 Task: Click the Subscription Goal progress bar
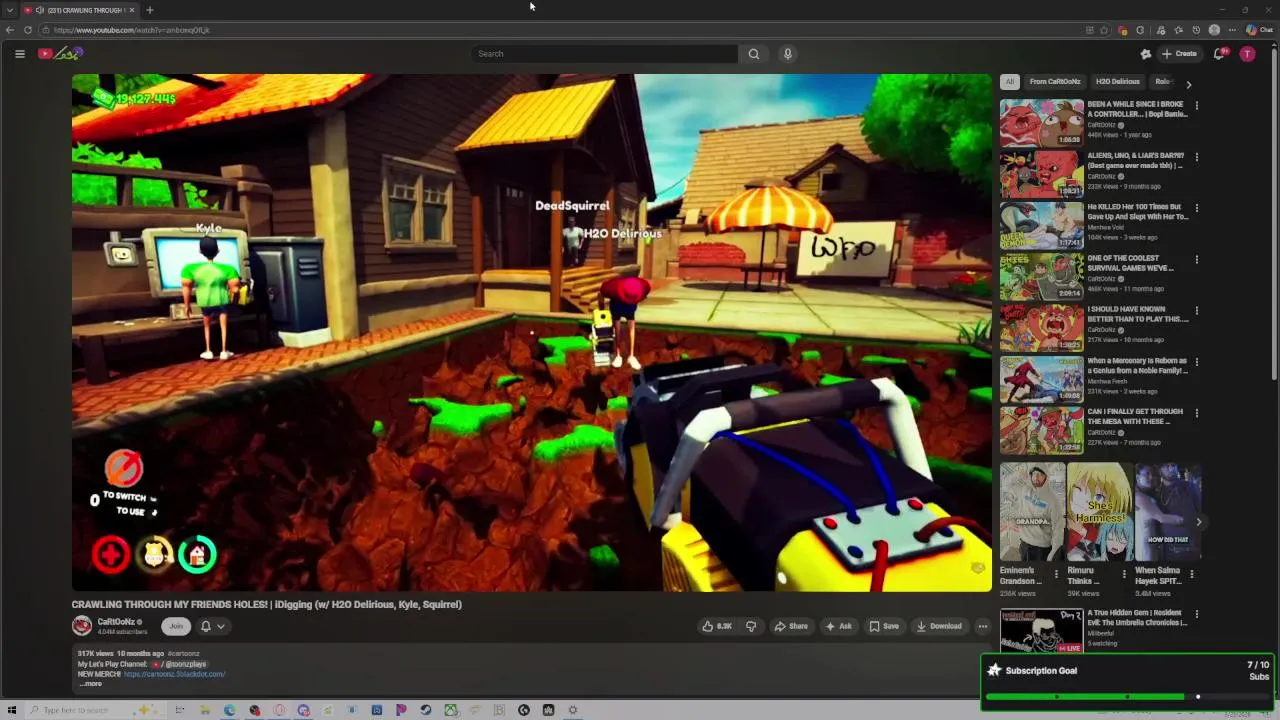tap(1127, 696)
